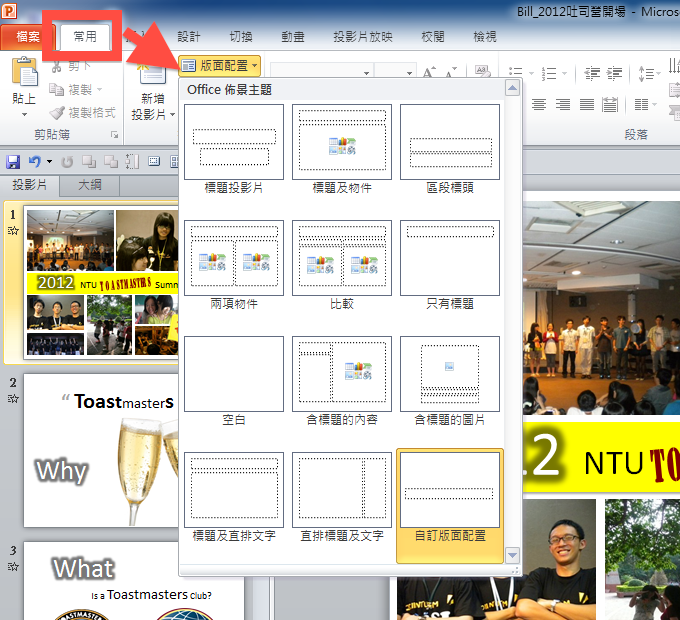Switch to the 設計 Design tab
This screenshot has height=620, width=680.
click(189, 37)
